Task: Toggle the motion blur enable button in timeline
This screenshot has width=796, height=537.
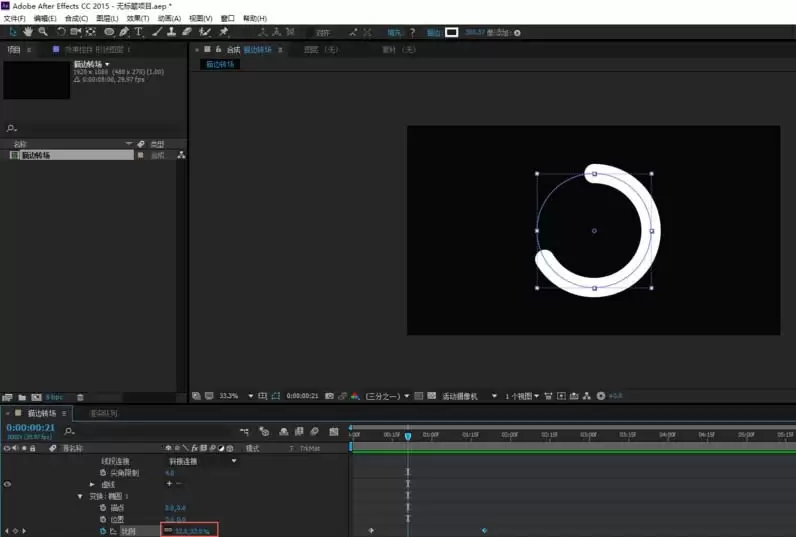Action: tap(314, 431)
